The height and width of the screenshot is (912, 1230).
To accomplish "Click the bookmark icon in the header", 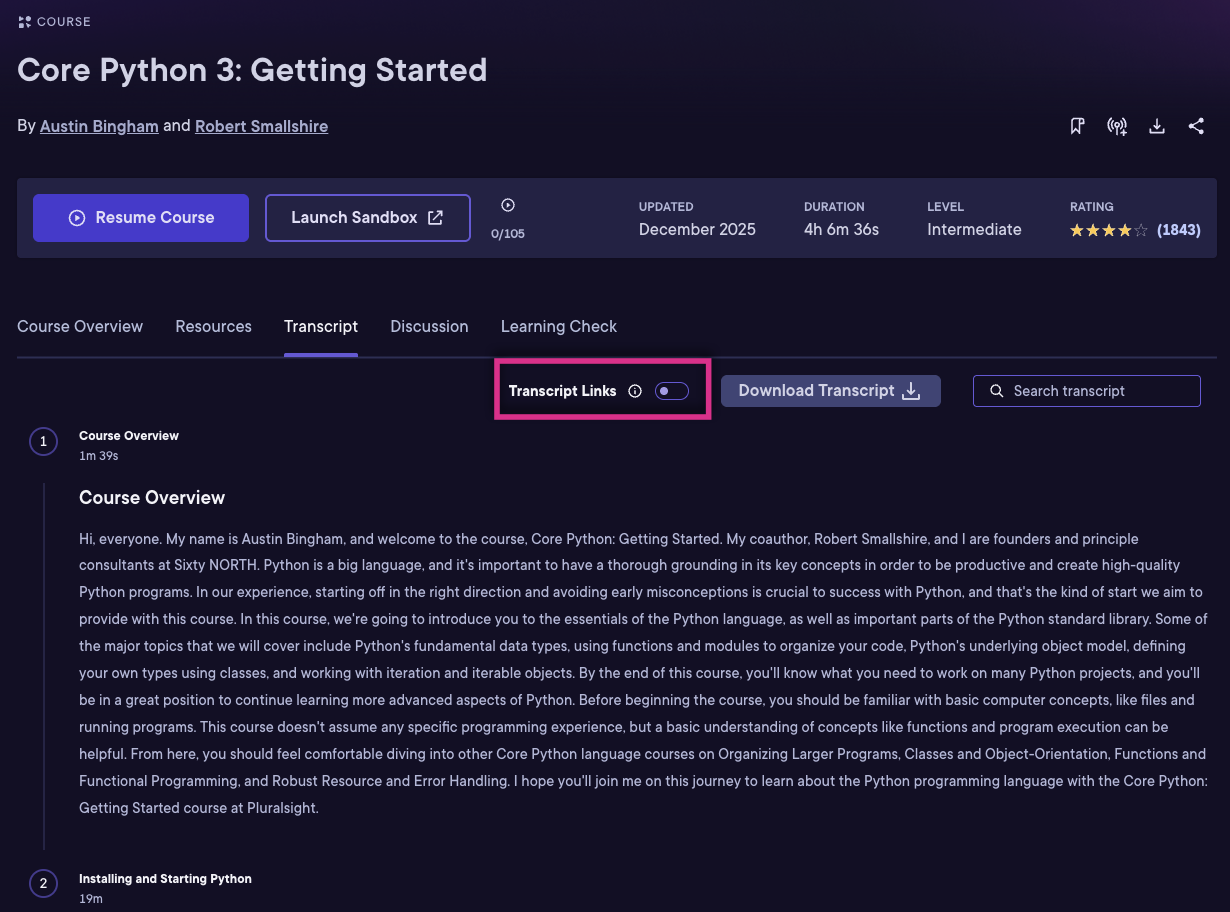I will pyautogui.click(x=1077, y=126).
